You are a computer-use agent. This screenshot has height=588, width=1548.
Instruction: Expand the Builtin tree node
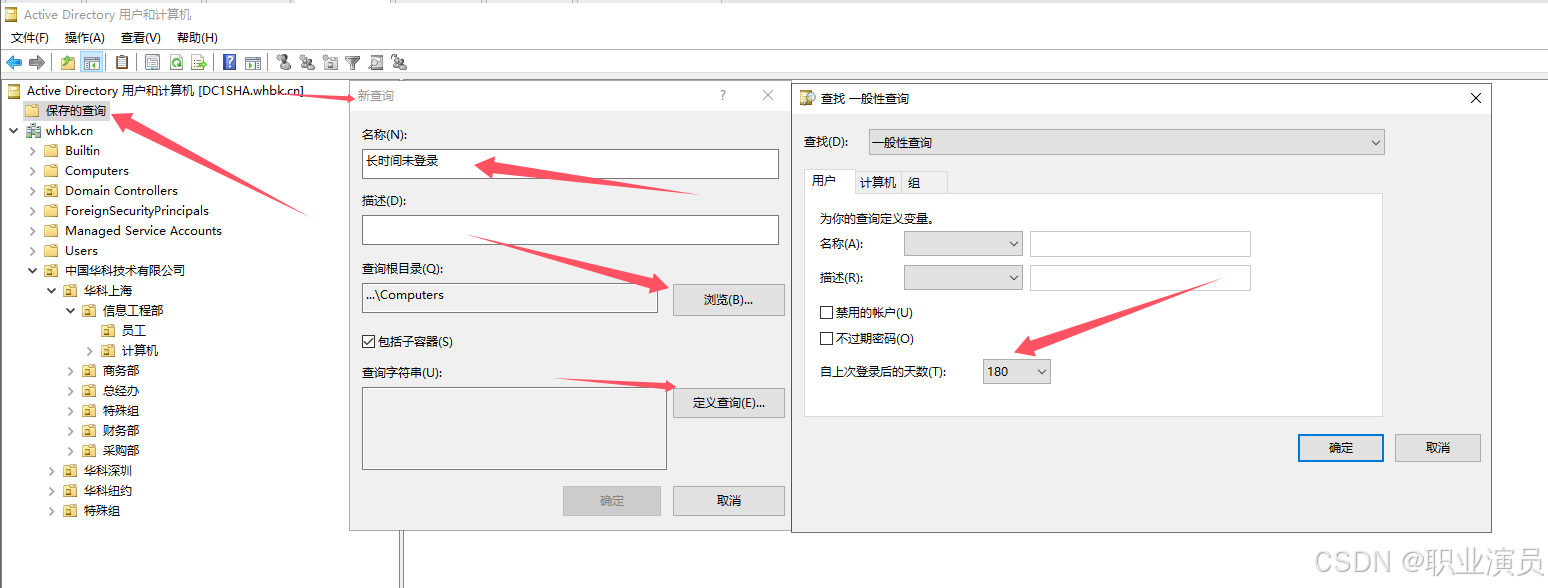tap(32, 151)
